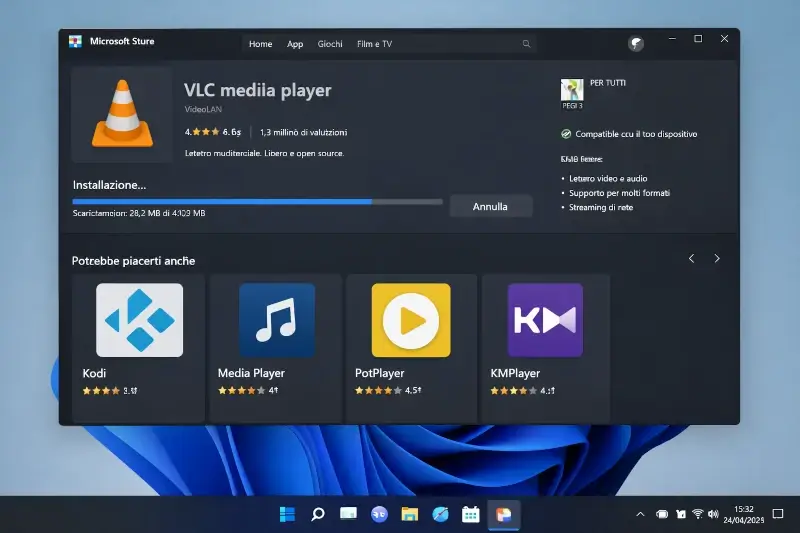Open the taskbar clock and date
Image resolution: width=800 pixels, height=533 pixels.
click(743, 514)
